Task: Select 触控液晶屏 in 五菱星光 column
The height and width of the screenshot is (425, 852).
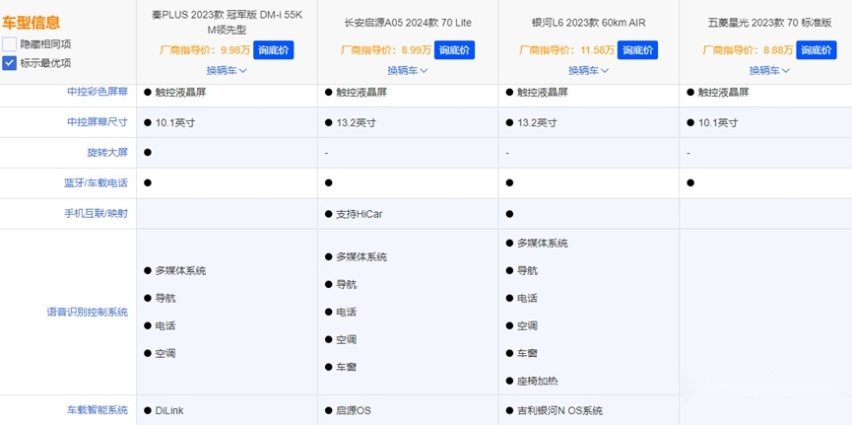Action: tap(723, 92)
